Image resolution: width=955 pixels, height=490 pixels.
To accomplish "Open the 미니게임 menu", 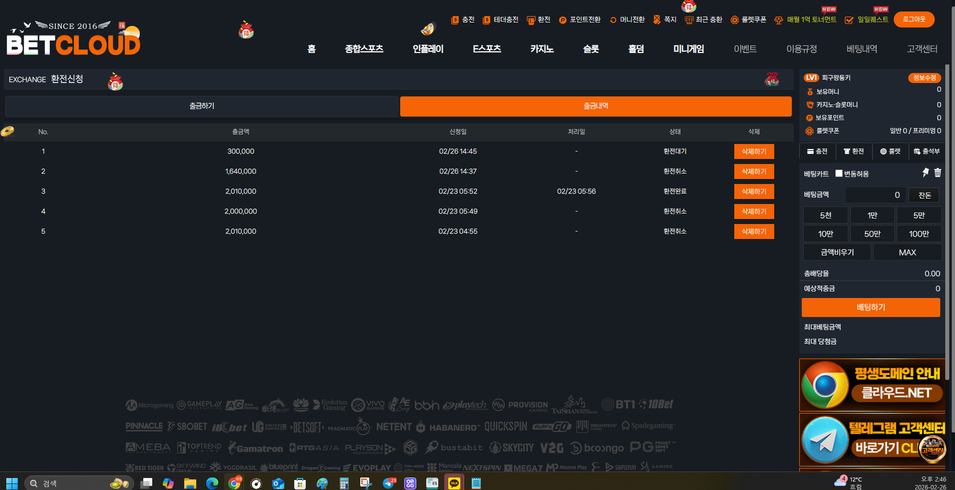I will point(688,49).
